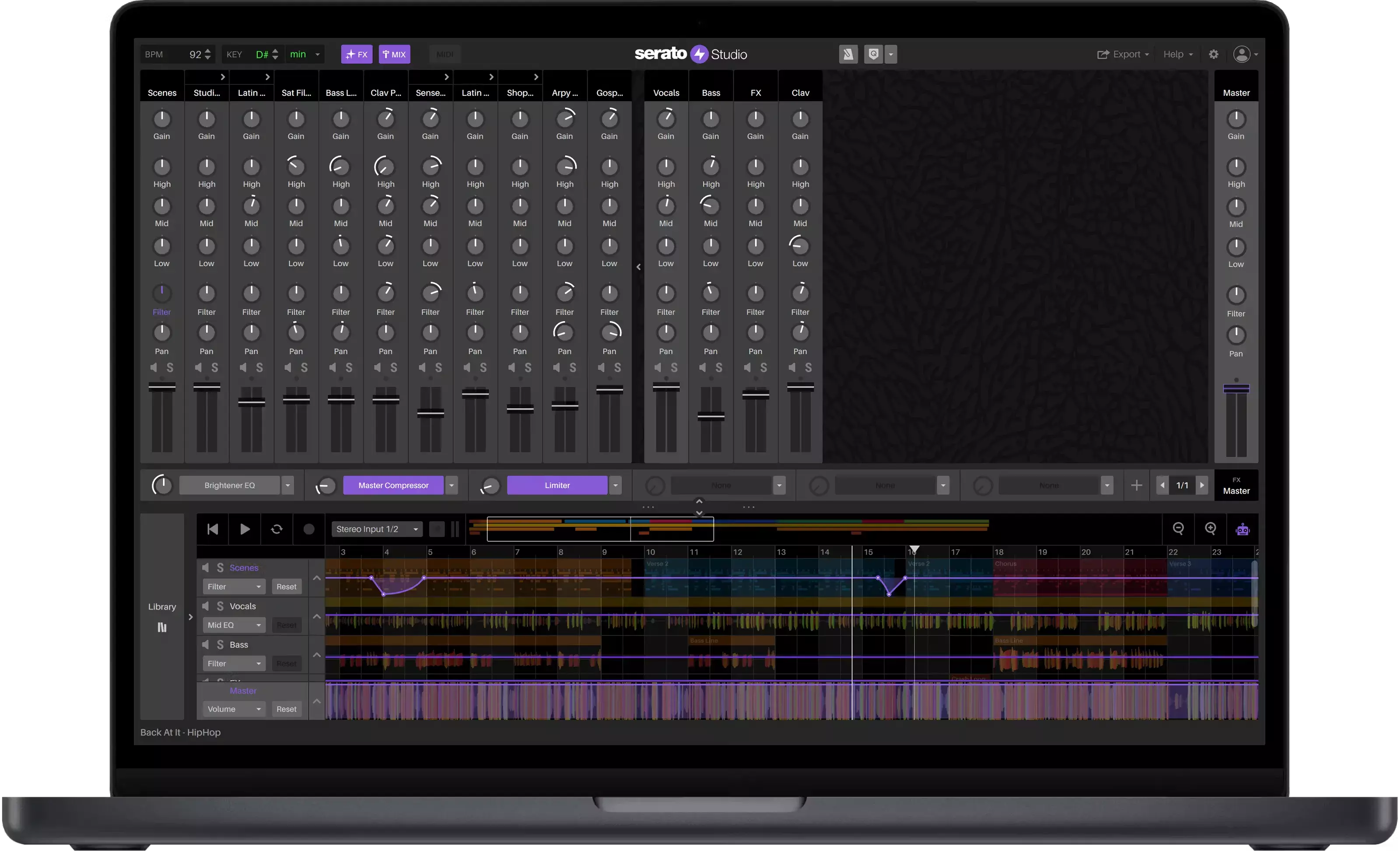Open the Brightener EQ dropdown arrow

pos(288,485)
